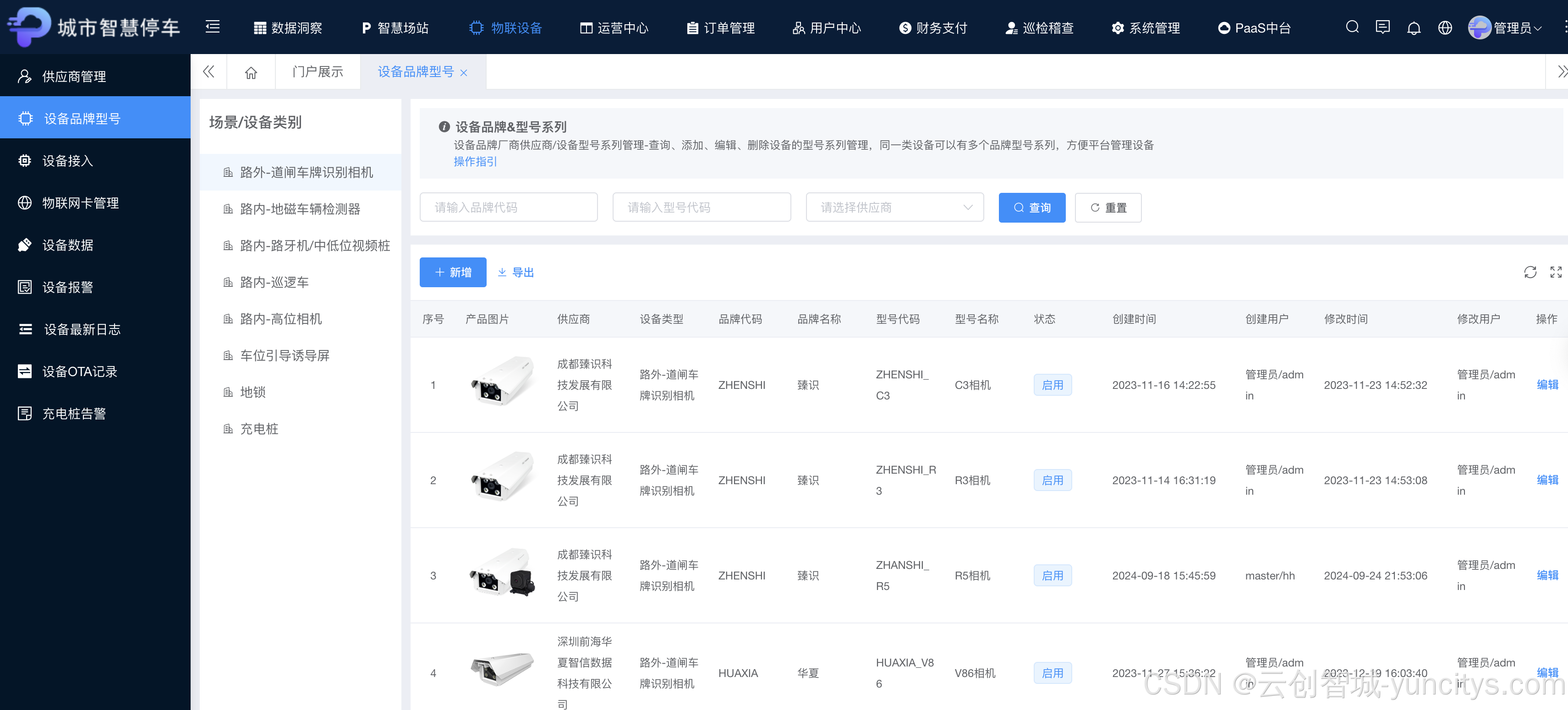Open the messages chat icon in header
Viewport: 1568px width, 710px height.
(x=1382, y=27)
